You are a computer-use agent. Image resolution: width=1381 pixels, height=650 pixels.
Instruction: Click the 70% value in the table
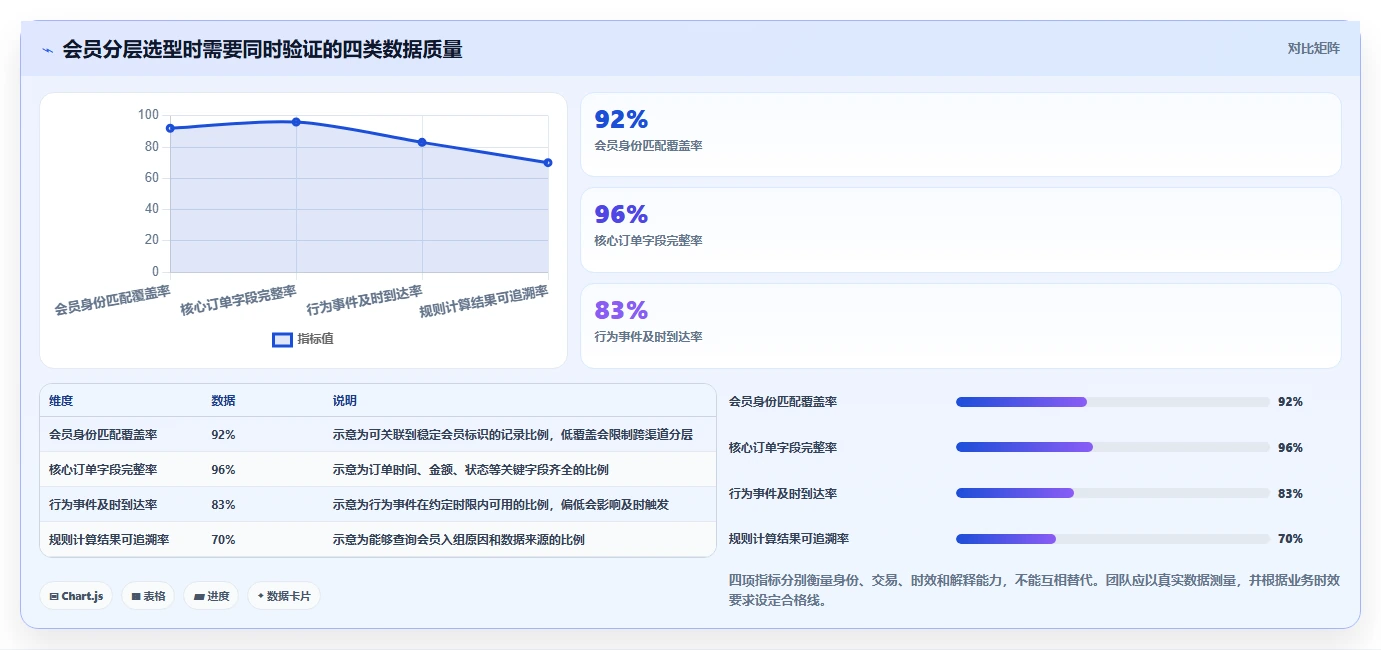click(223, 540)
